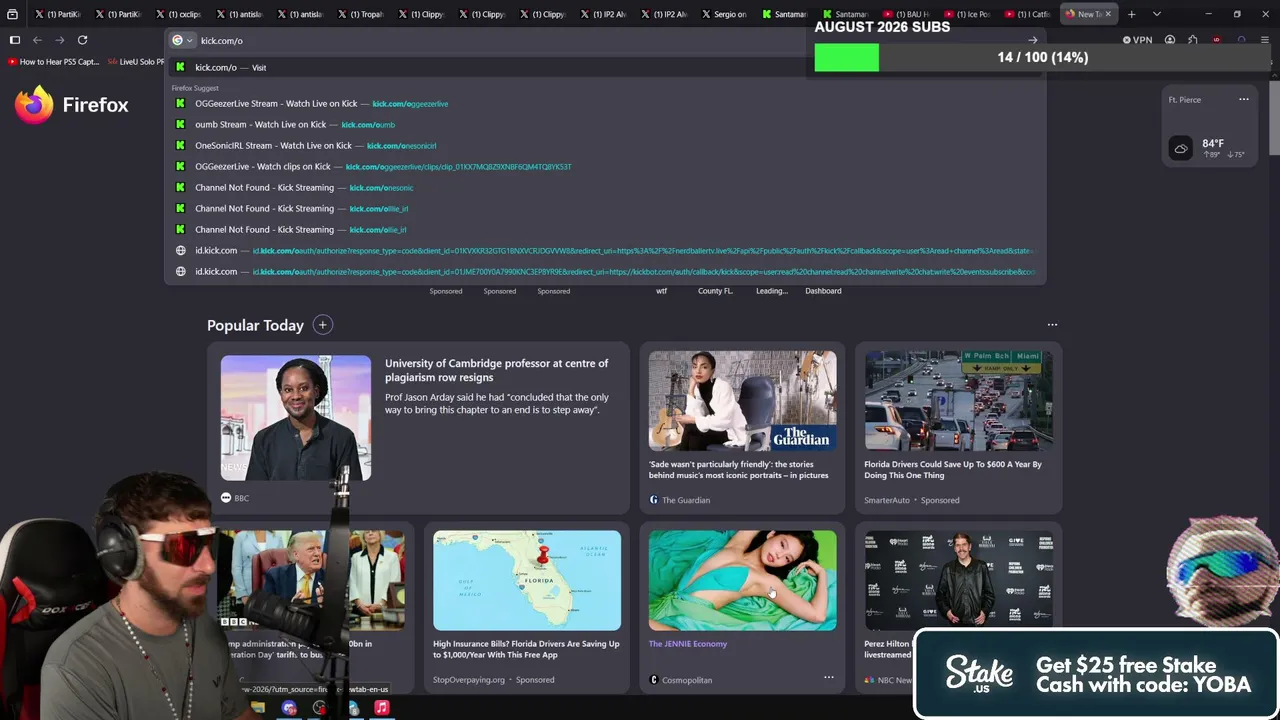Viewport: 1280px width, 720px height.
Task: Open the Music app in the taskbar
Action: [381, 708]
